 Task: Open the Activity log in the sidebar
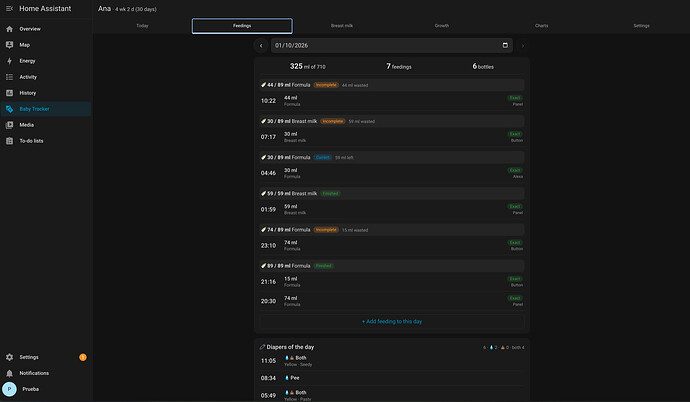(x=46, y=77)
